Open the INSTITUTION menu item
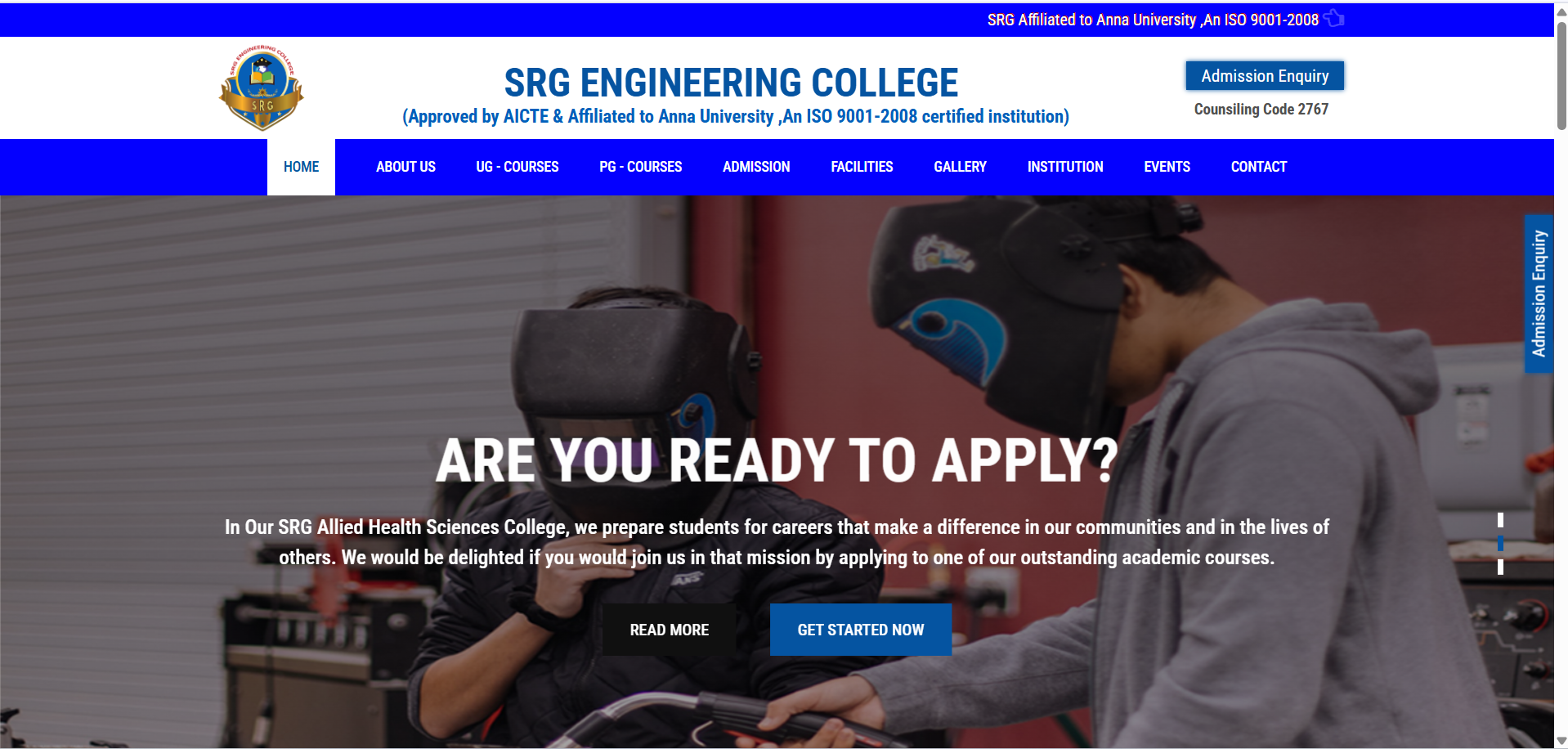 pyautogui.click(x=1065, y=167)
